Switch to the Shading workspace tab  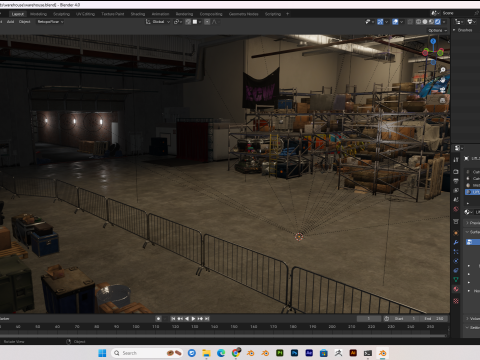(x=138, y=14)
